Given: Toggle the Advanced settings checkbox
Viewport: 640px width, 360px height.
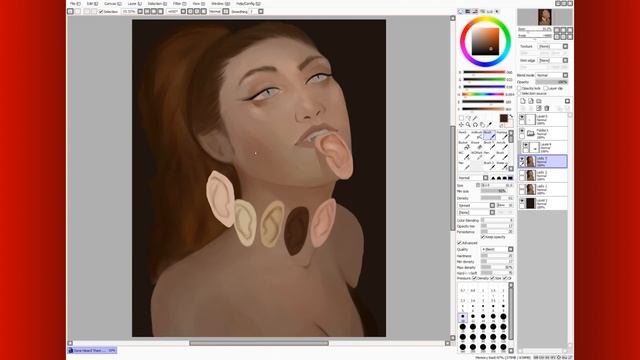Looking at the screenshot, I should tap(459, 243).
